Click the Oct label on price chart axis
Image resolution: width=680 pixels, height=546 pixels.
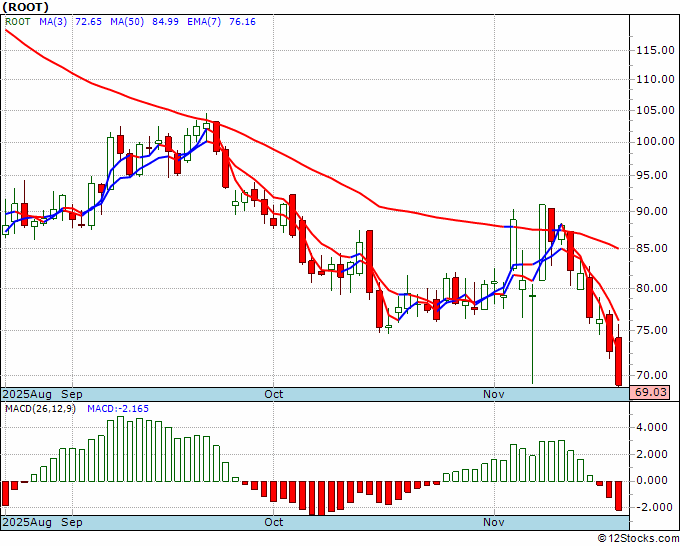pyautogui.click(x=274, y=394)
